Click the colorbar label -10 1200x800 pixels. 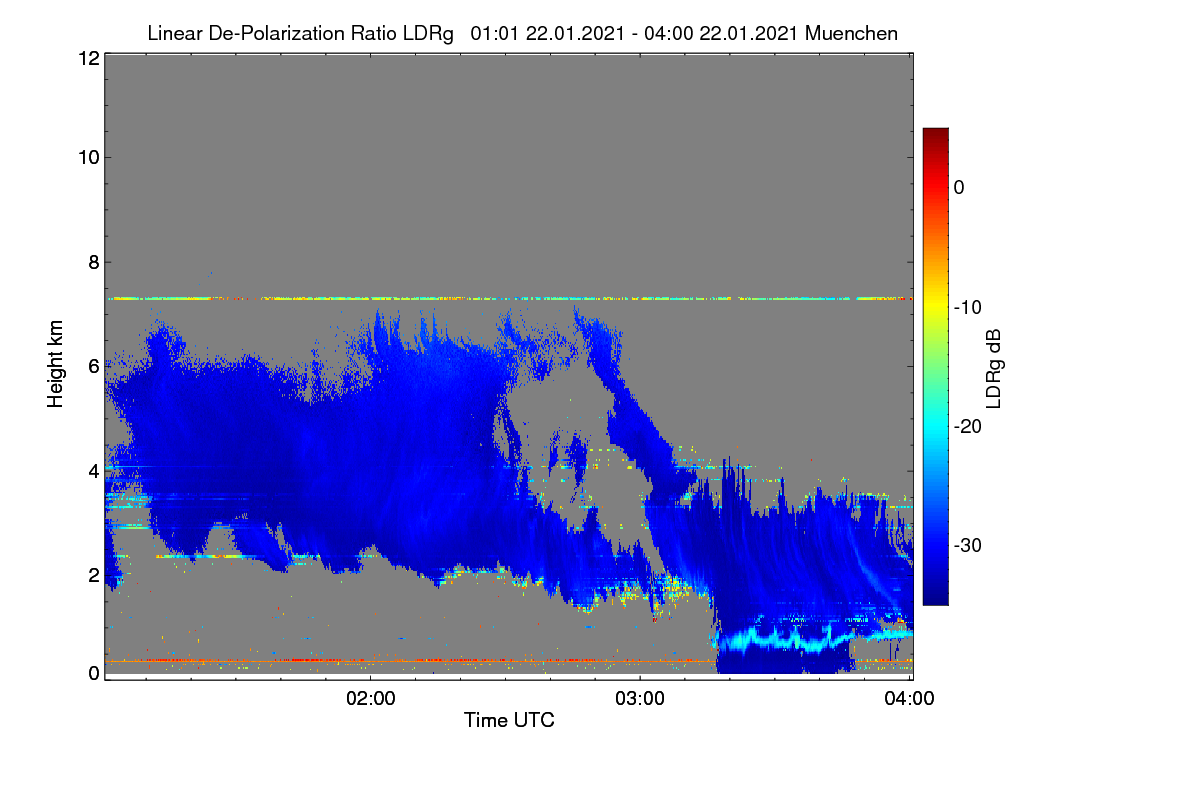(969, 307)
